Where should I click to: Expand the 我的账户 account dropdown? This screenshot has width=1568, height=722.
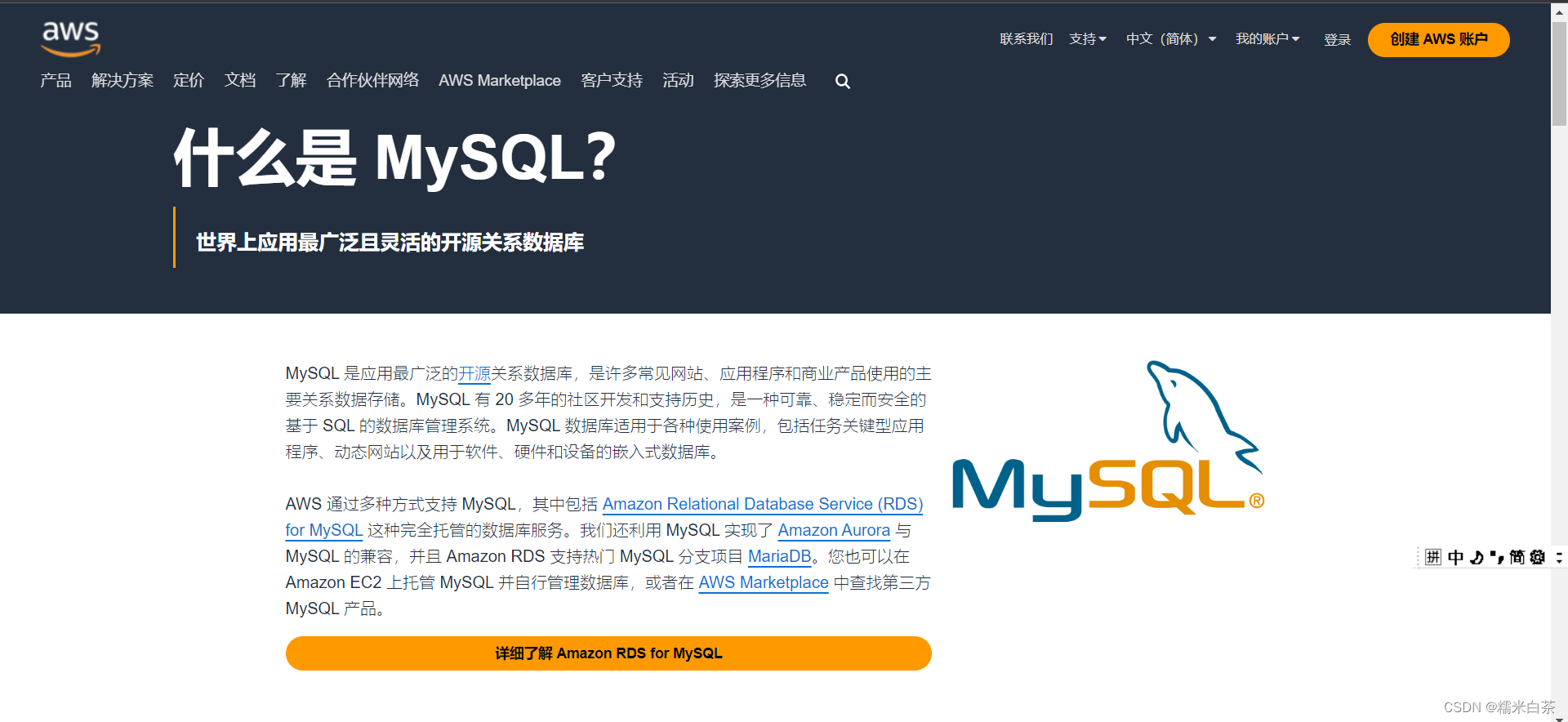click(x=1267, y=39)
